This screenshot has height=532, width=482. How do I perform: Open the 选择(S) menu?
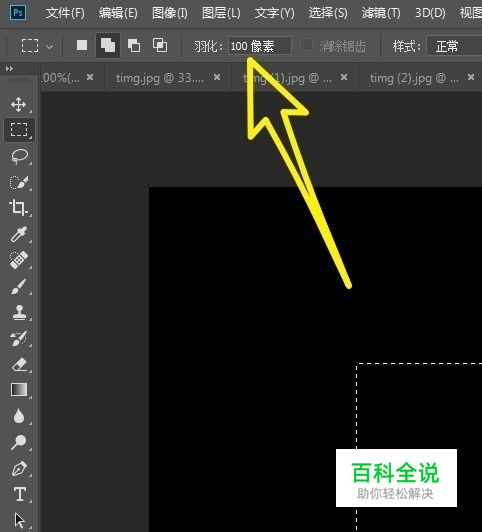(x=328, y=13)
